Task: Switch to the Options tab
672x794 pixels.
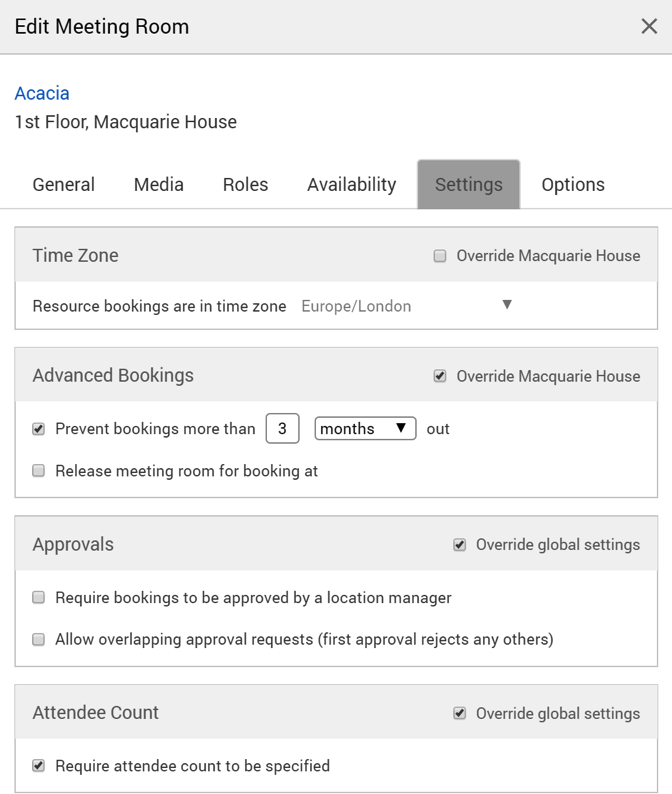Action: pyautogui.click(x=573, y=185)
